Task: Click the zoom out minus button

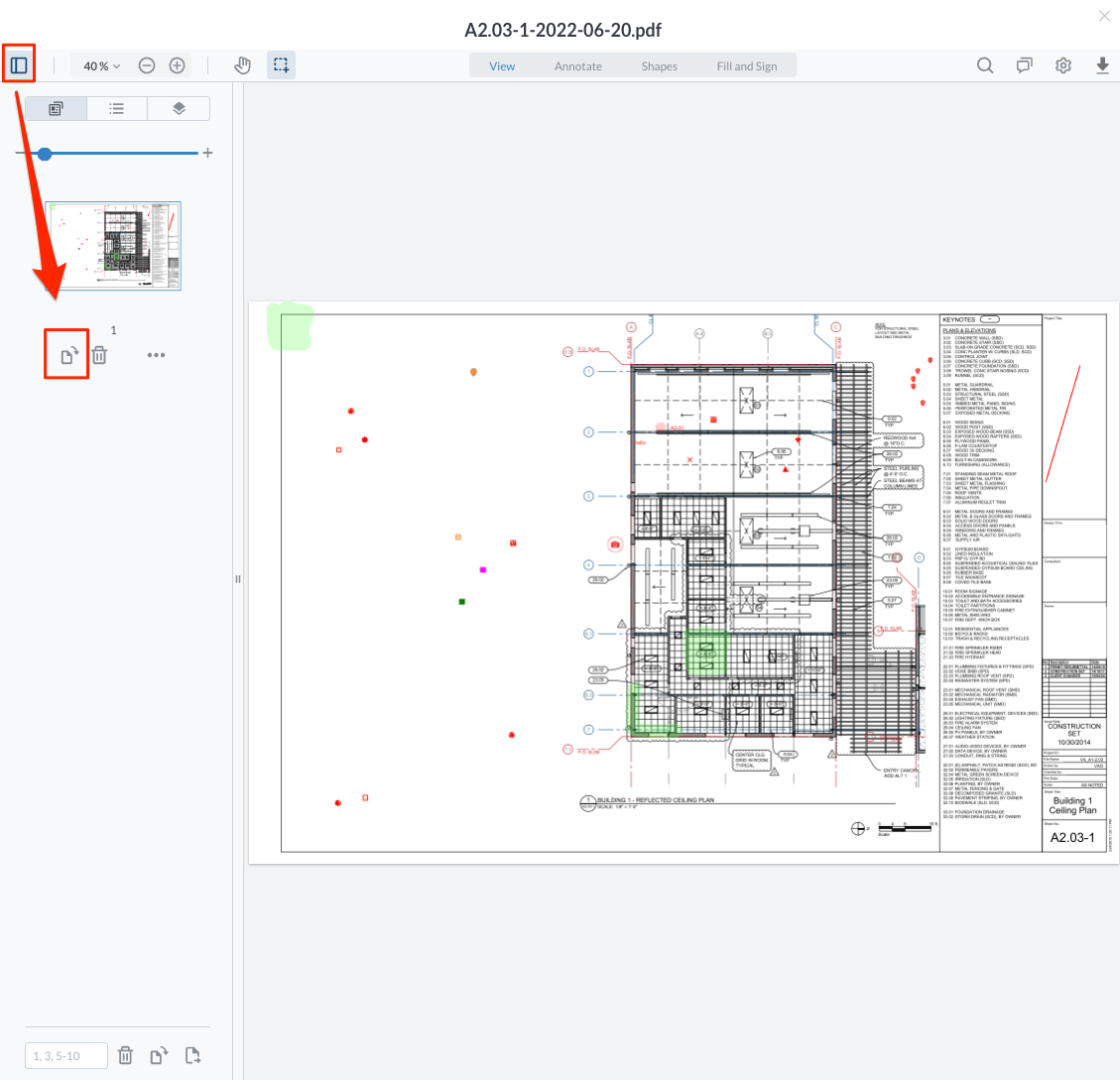Action: tap(147, 65)
